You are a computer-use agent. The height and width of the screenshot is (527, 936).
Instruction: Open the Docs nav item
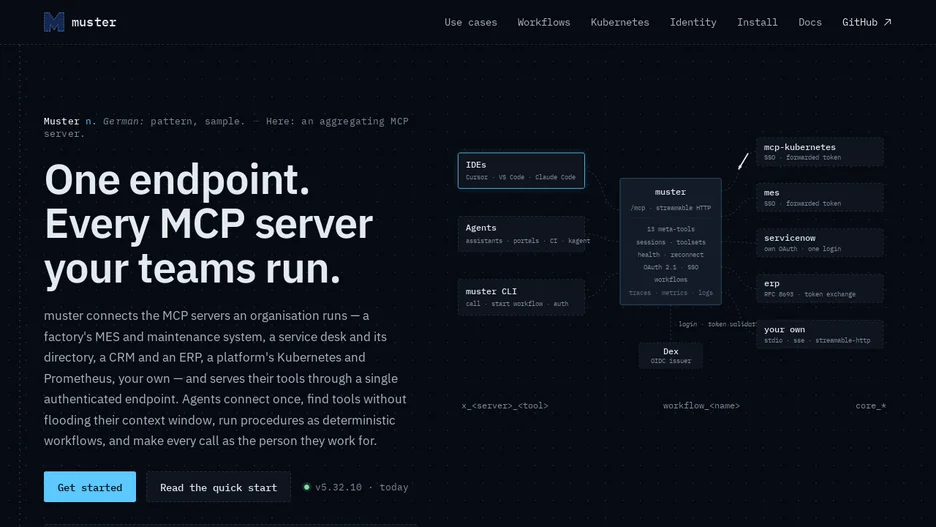tap(809, 22)
